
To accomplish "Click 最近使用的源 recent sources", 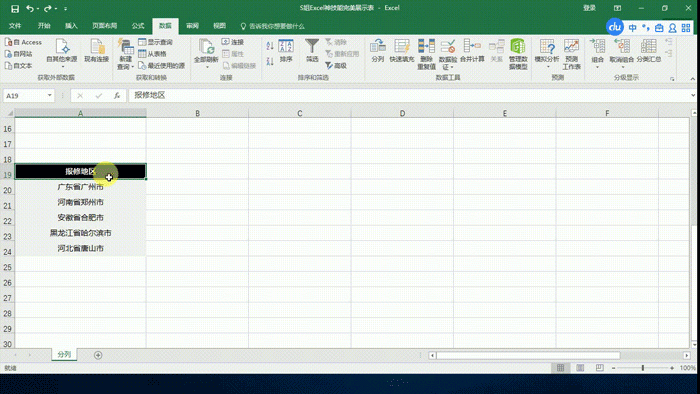I will point(161,66).
